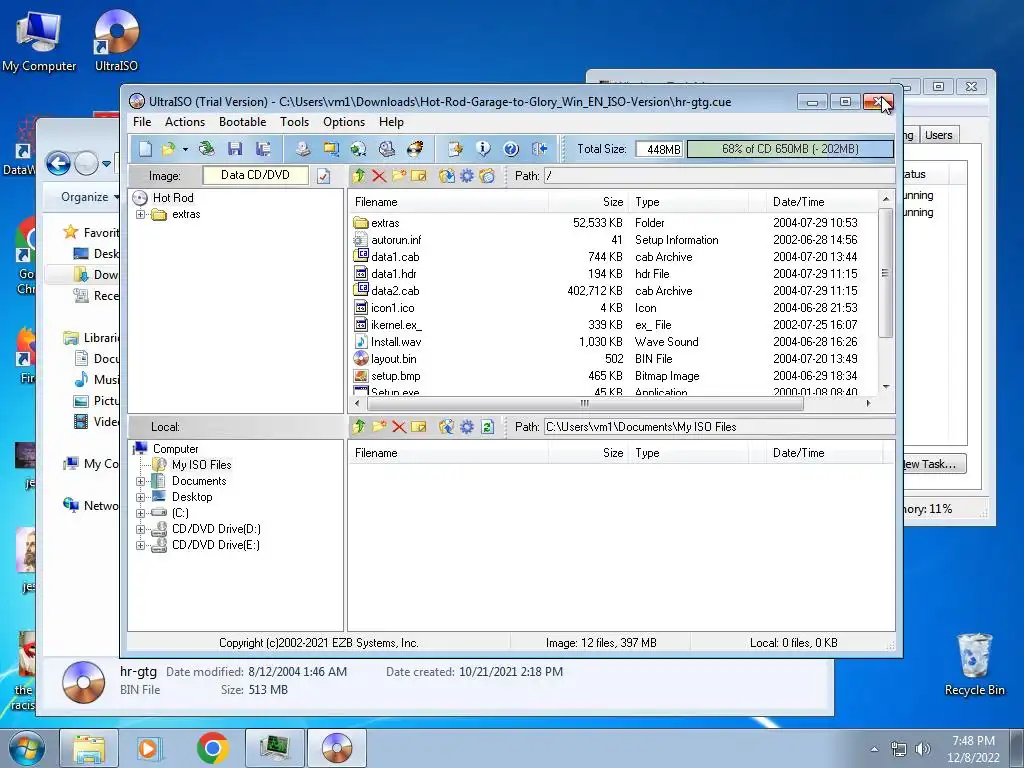Click the Rename icon in image toolbar
The width and height of the screenshot is (1024, 768).
pyautogui.click(x=419, y=176)
